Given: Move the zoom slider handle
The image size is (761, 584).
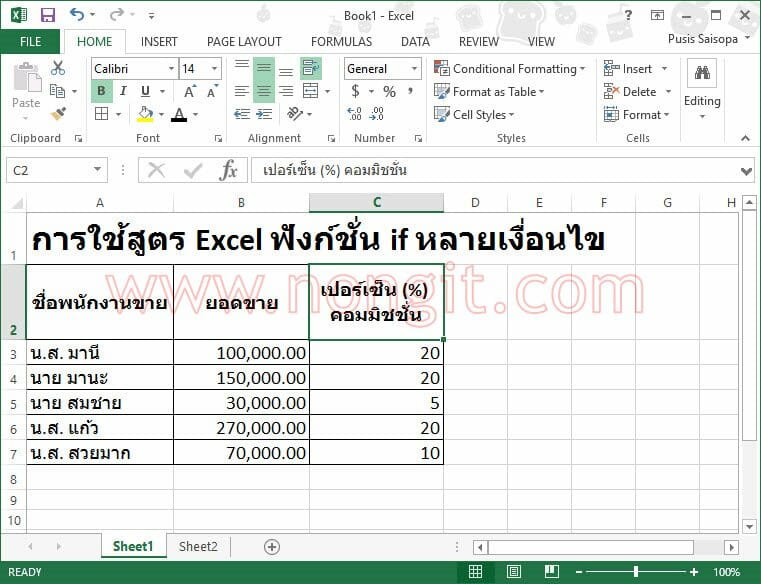Looking at the screenshot, I should [x=635, y=572].
